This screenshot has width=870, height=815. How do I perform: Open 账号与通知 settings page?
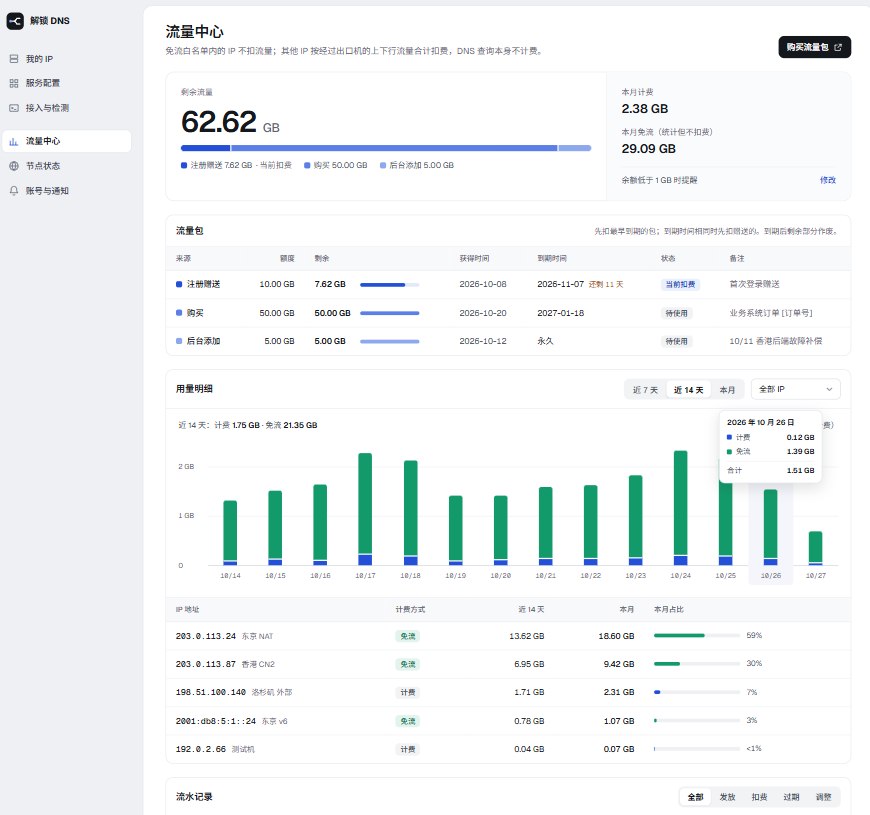(67, 191)
